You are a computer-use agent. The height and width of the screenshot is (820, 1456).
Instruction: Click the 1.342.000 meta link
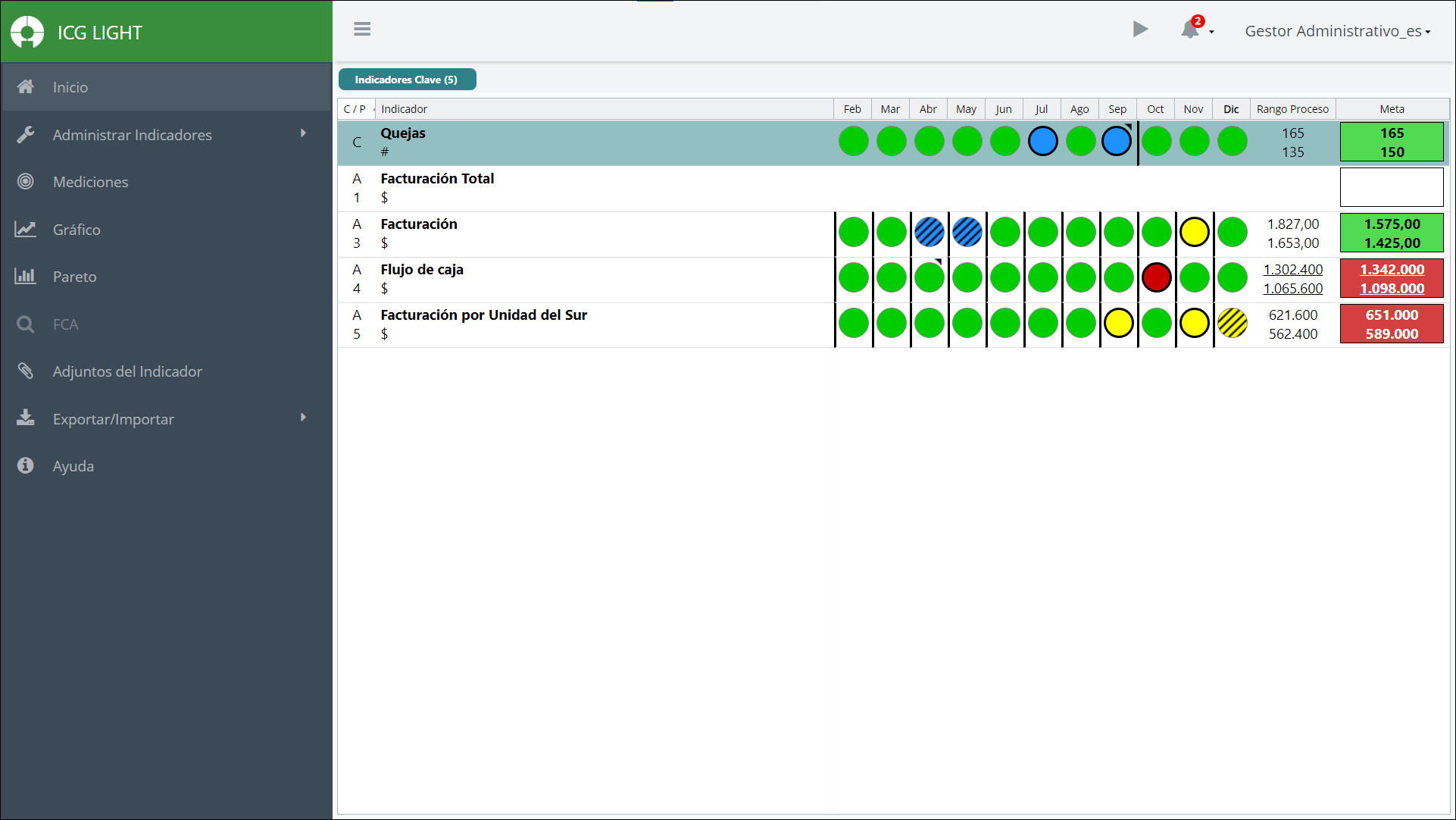(1392, 270)
